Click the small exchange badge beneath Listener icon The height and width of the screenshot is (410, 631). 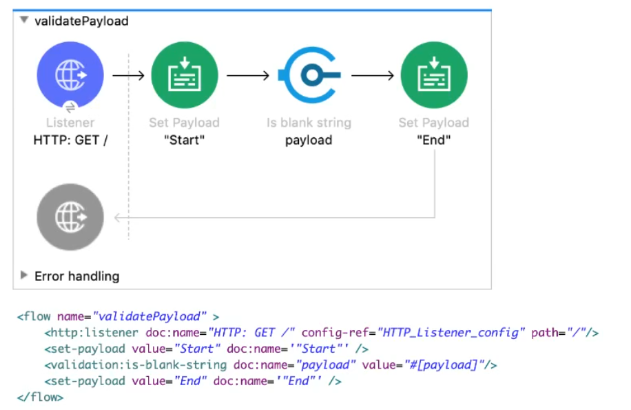71,106
